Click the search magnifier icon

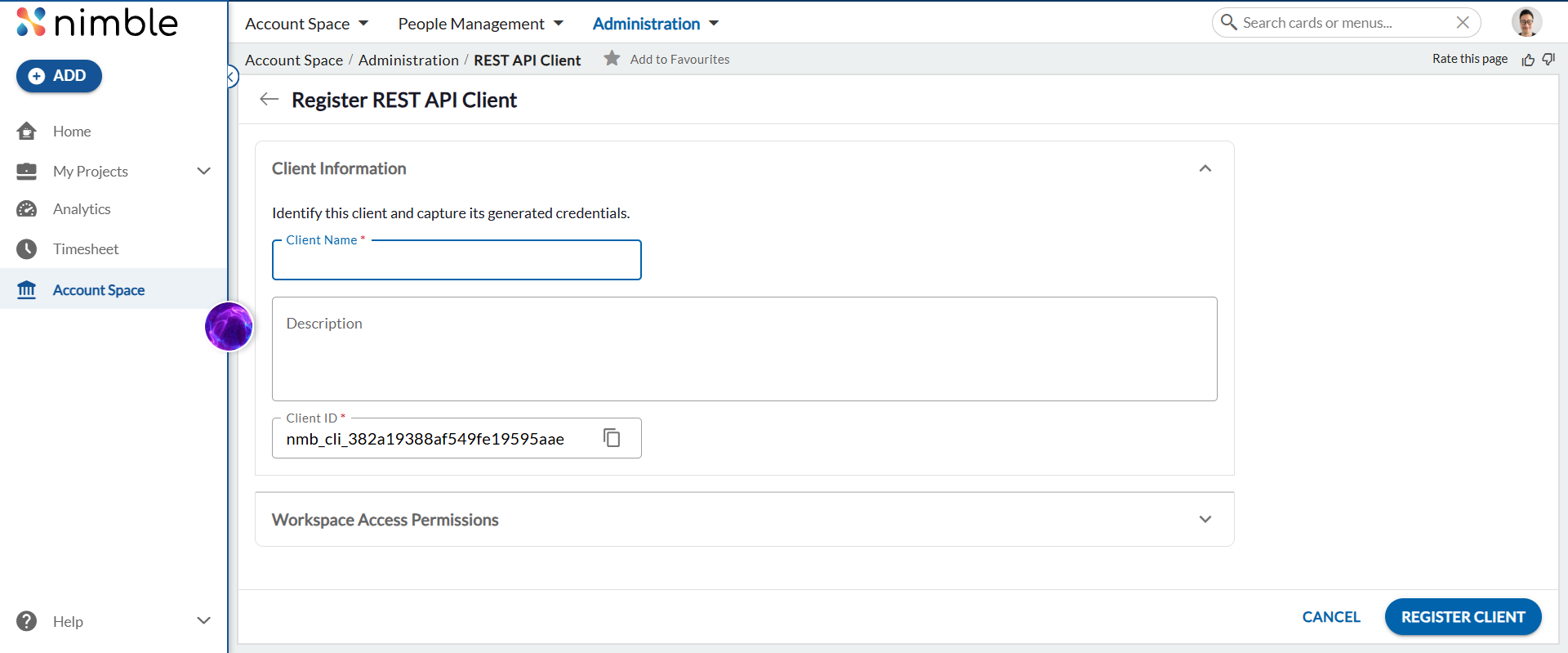point(1228,22)
